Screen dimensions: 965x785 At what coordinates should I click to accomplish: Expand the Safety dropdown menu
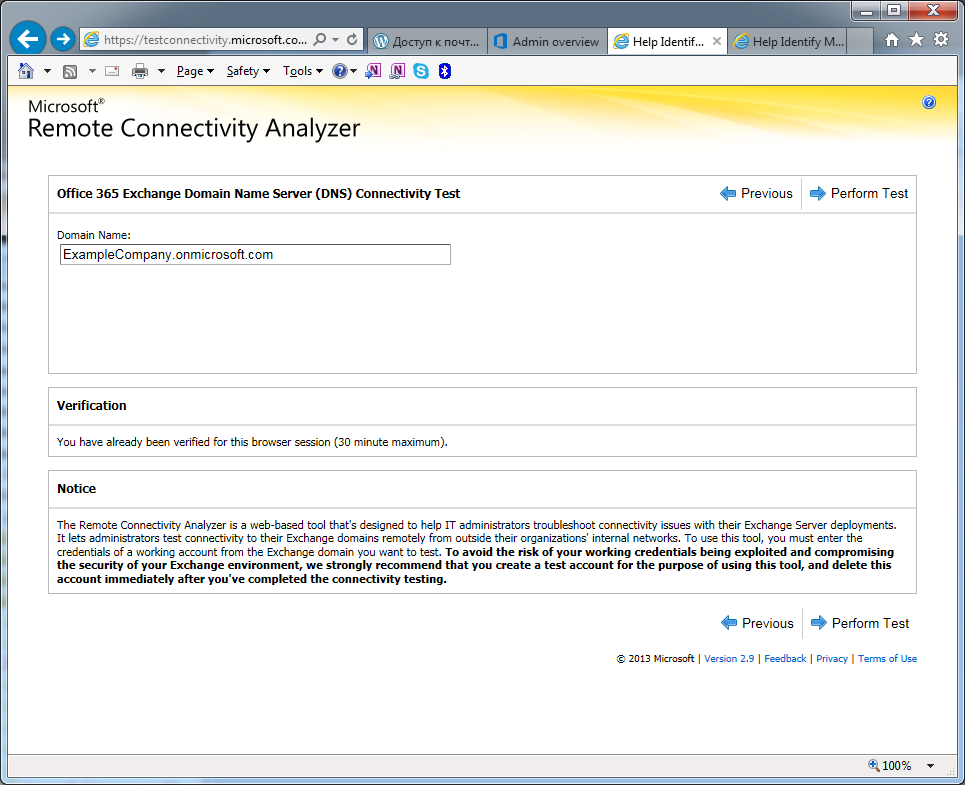point(247,71)
